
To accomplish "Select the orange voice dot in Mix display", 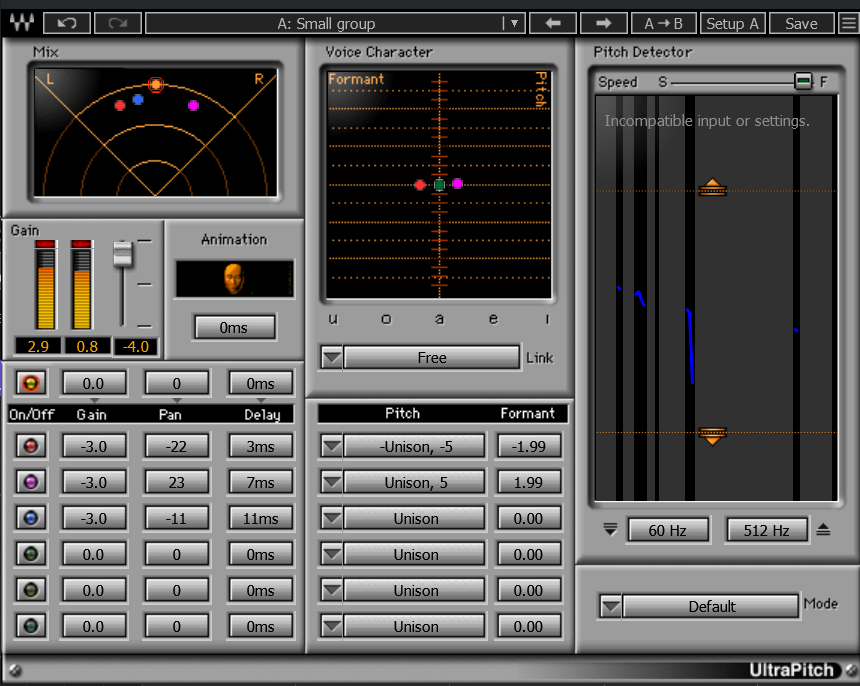I will [156, 84].
